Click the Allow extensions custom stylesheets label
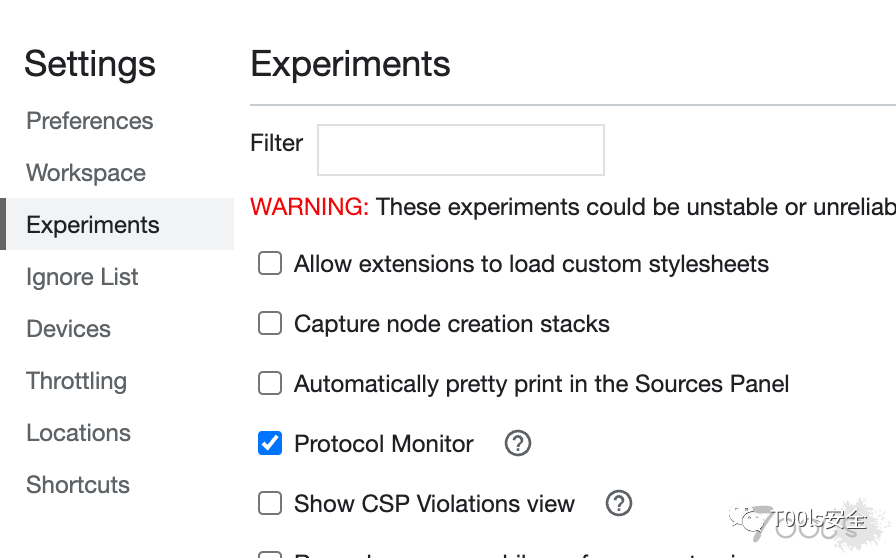 pyautogui.click(x=531, y=264)
